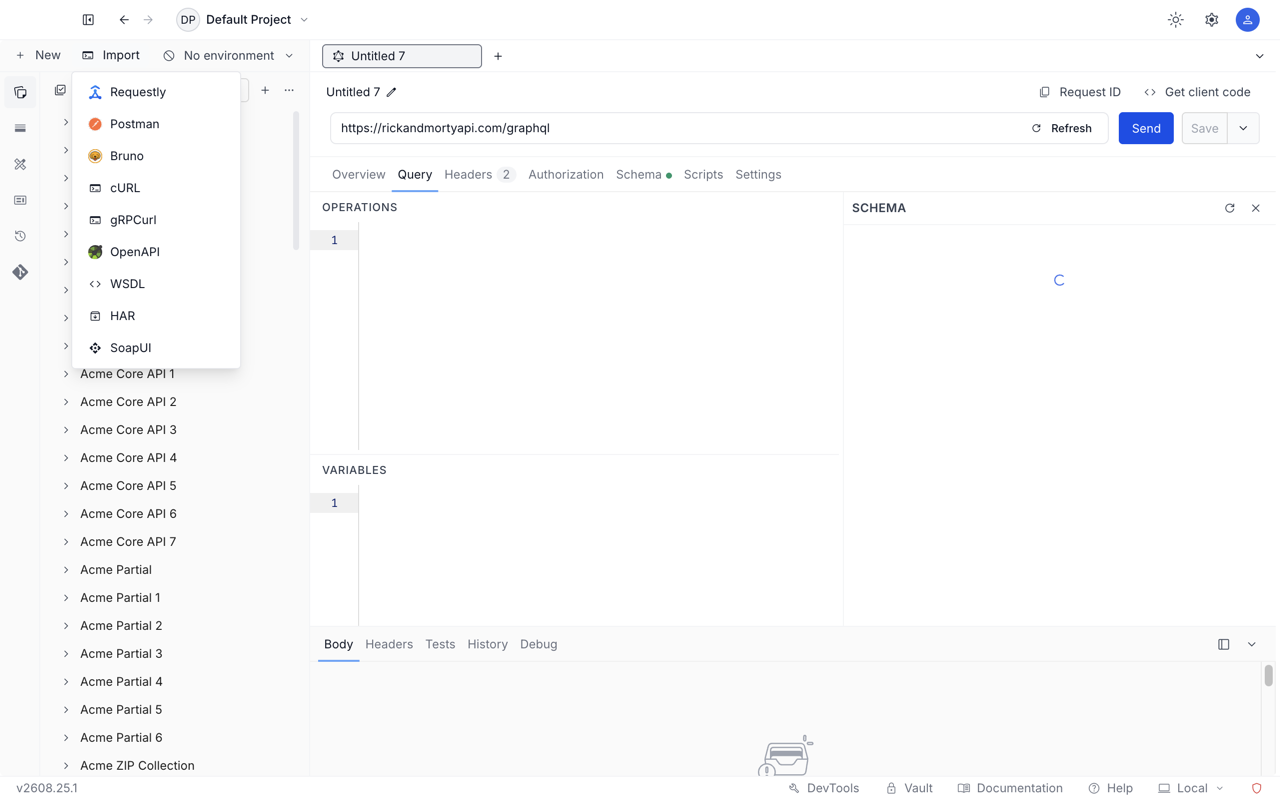
Task: Expand Acme Core API 4 chevron
Action: point(66,458)
